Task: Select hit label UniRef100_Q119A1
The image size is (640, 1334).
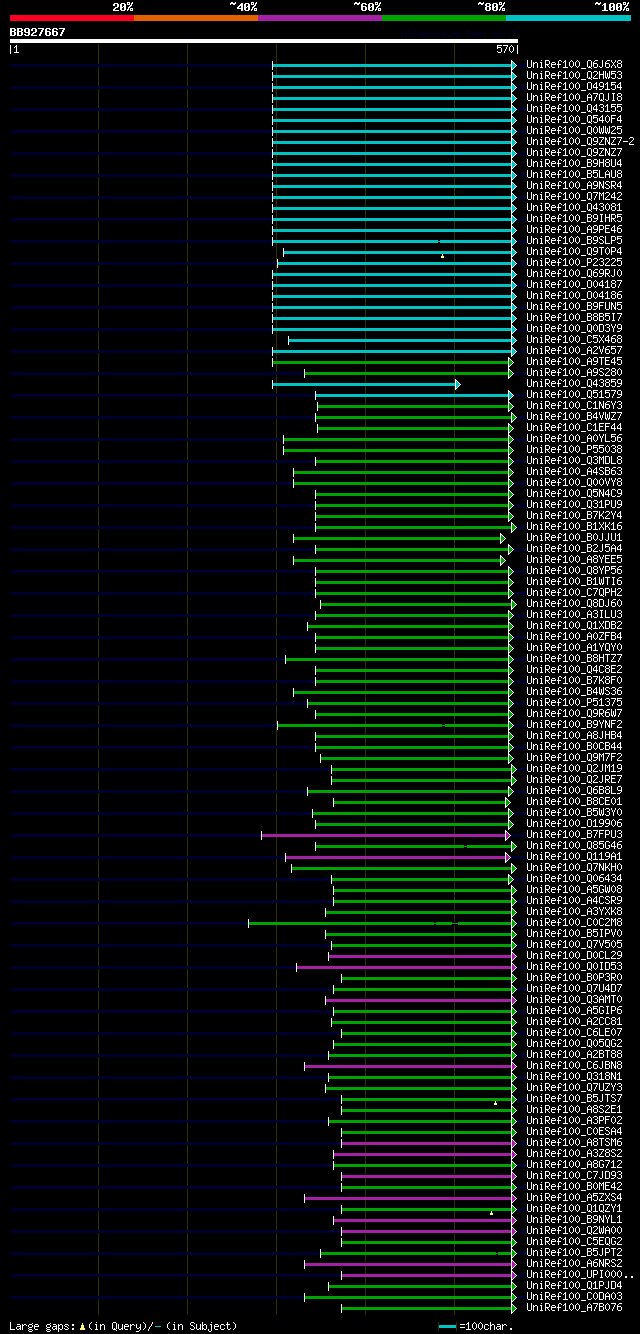Action: [x=574, y=856]
